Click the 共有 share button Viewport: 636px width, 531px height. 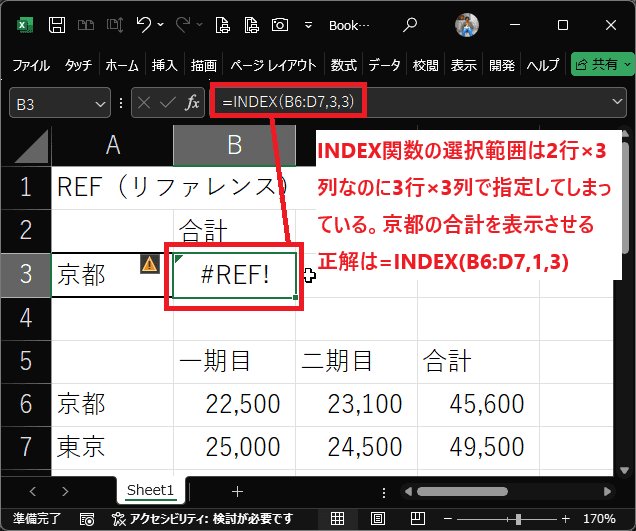click(x=599, y=65)
